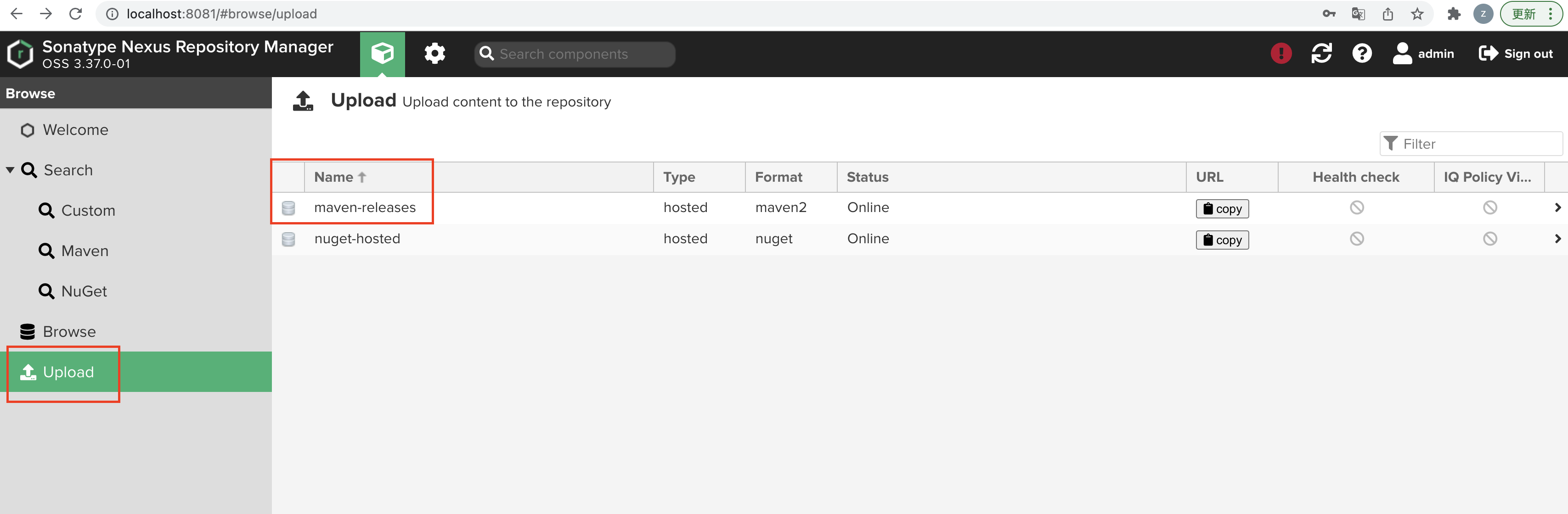Viewport: 1568px width, 514px height.
Task: Bookmark this page with star icon
Action: (x=1417, y=13)
